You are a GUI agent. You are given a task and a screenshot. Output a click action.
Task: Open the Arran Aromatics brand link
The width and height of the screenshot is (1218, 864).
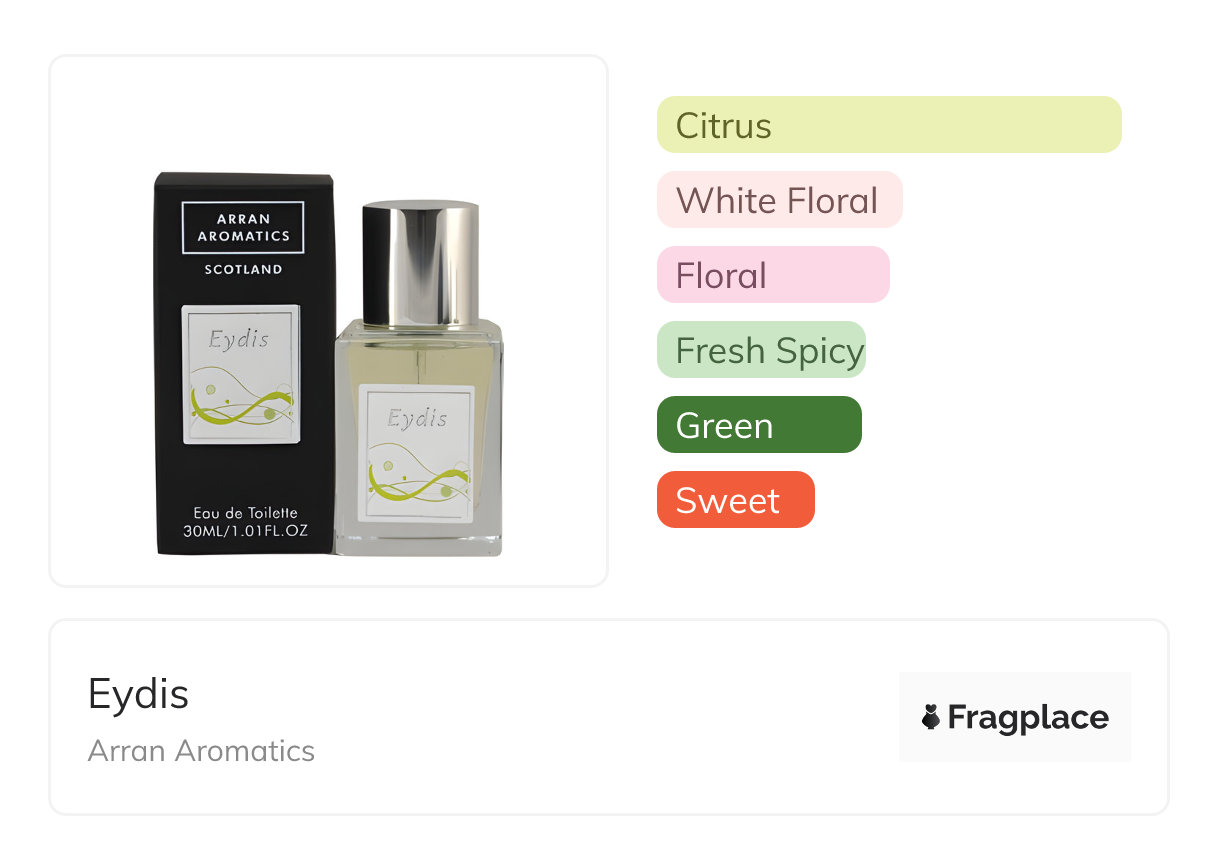click(201, 750)
